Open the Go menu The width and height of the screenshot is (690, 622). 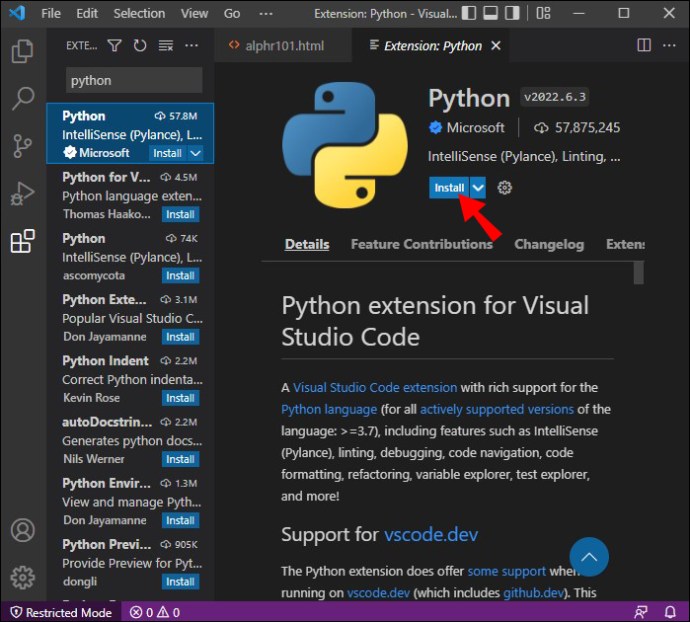tap(231, 14)
